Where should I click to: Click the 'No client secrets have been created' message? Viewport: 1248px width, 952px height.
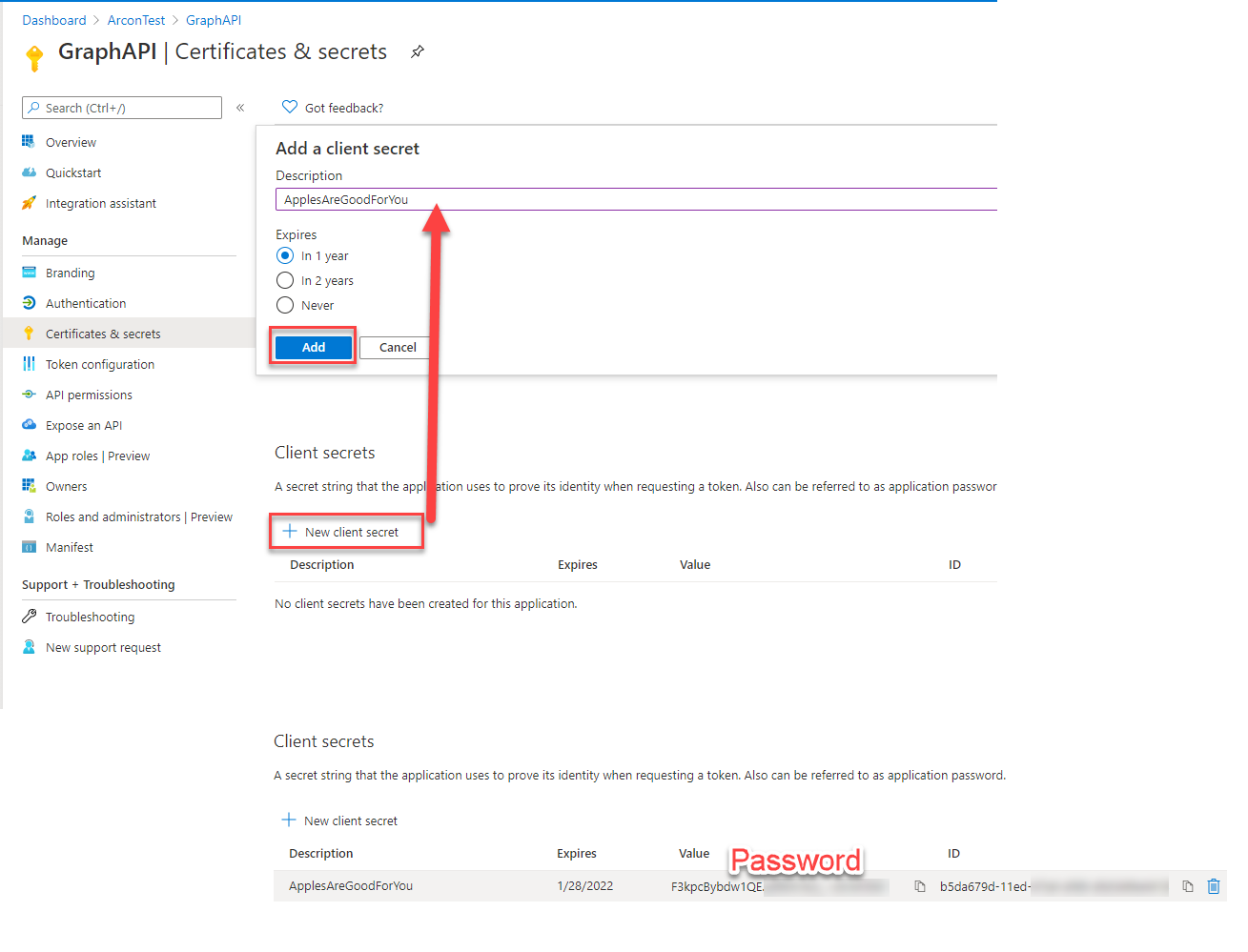pyautogui.click(x=426, y=603)
